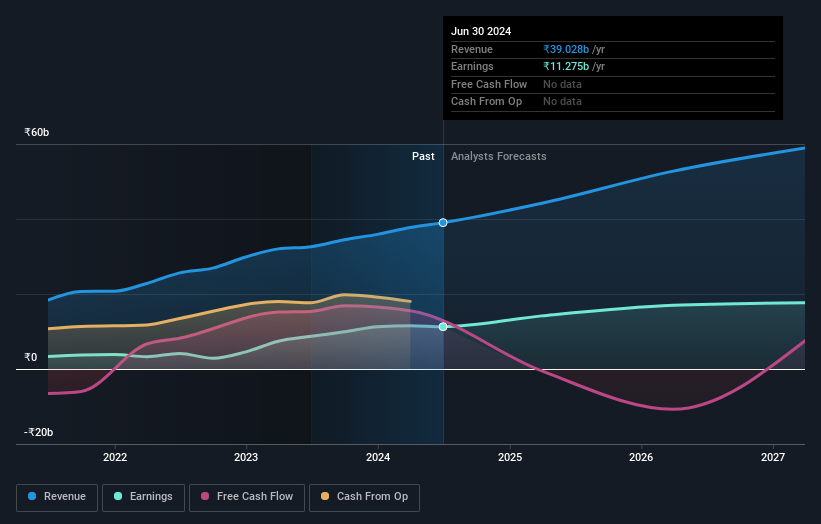Click the -₹20b y-axis label
Screen dimensions: 821x524
click(38, 432)
